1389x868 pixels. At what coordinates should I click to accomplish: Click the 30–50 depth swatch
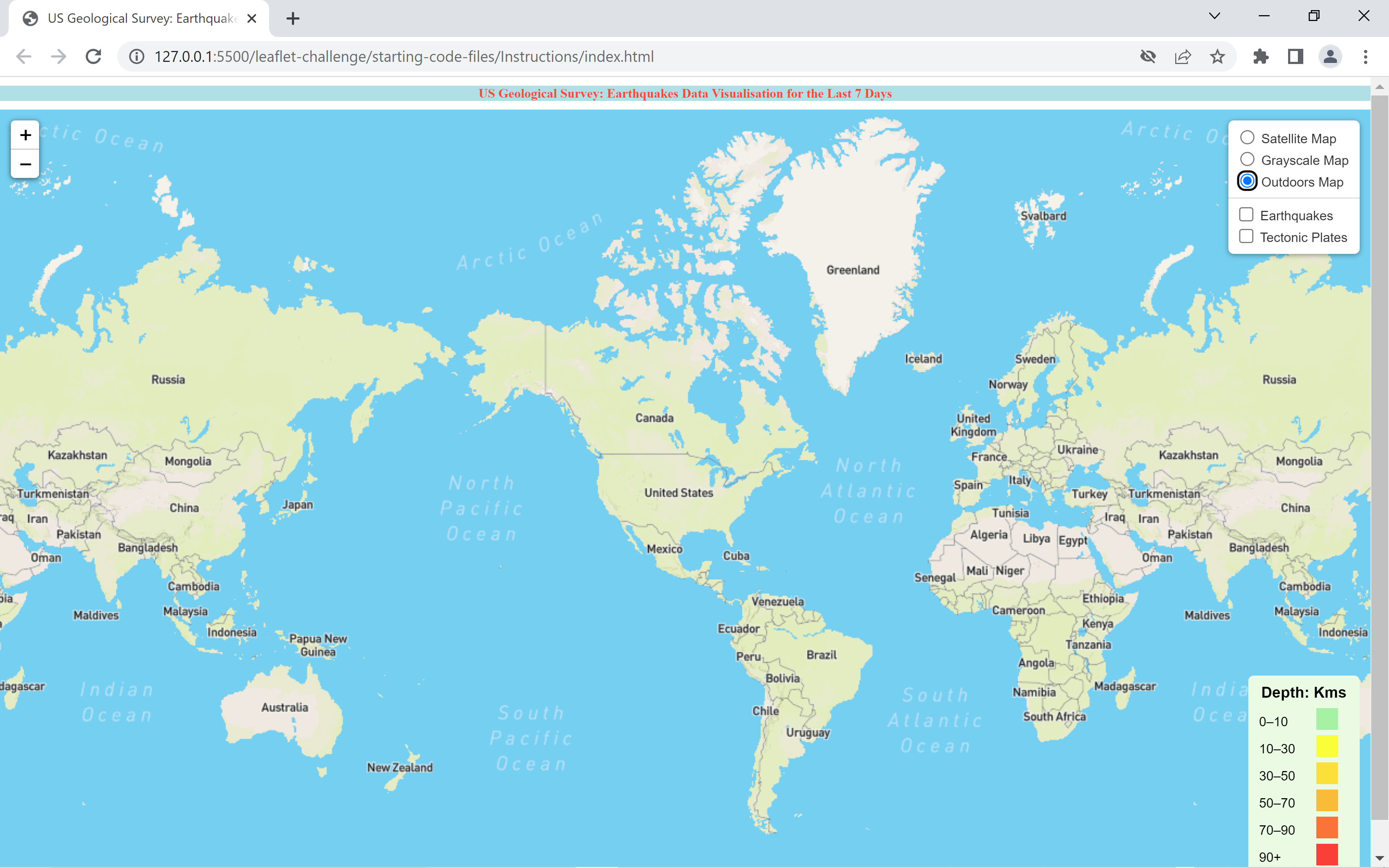[x=1327, y=774]
